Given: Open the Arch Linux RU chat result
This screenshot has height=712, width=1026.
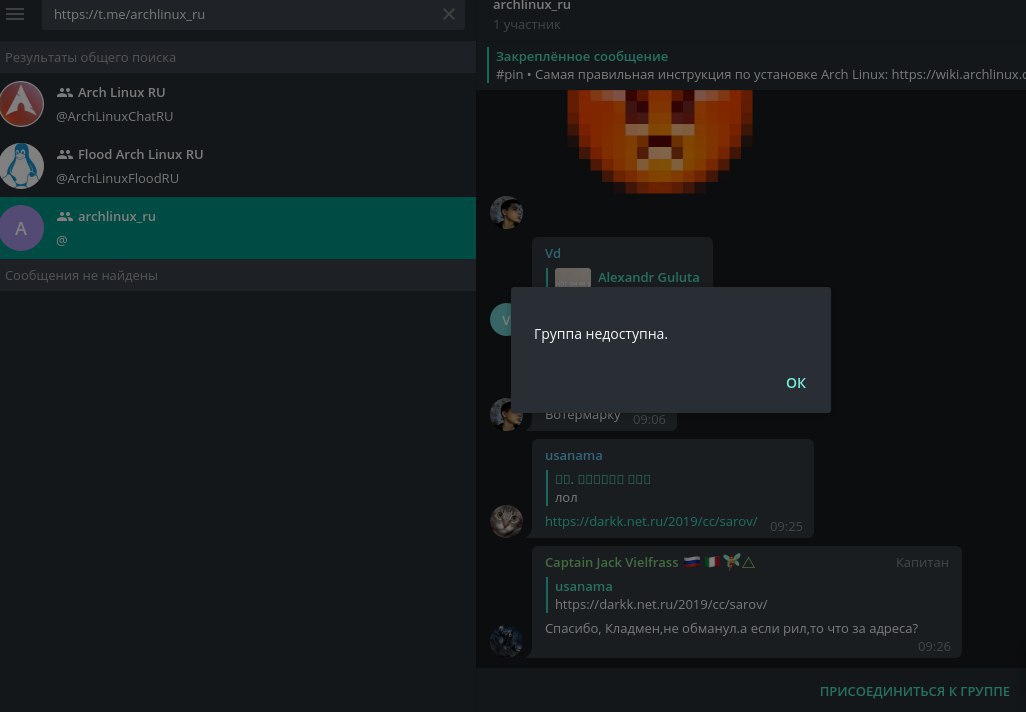Looking at the screenshot, I should (238, 104).
